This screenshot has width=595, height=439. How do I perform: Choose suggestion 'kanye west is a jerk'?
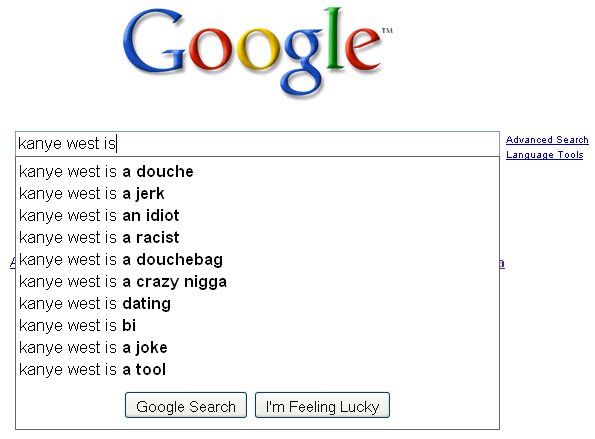(x=257, y=194)
